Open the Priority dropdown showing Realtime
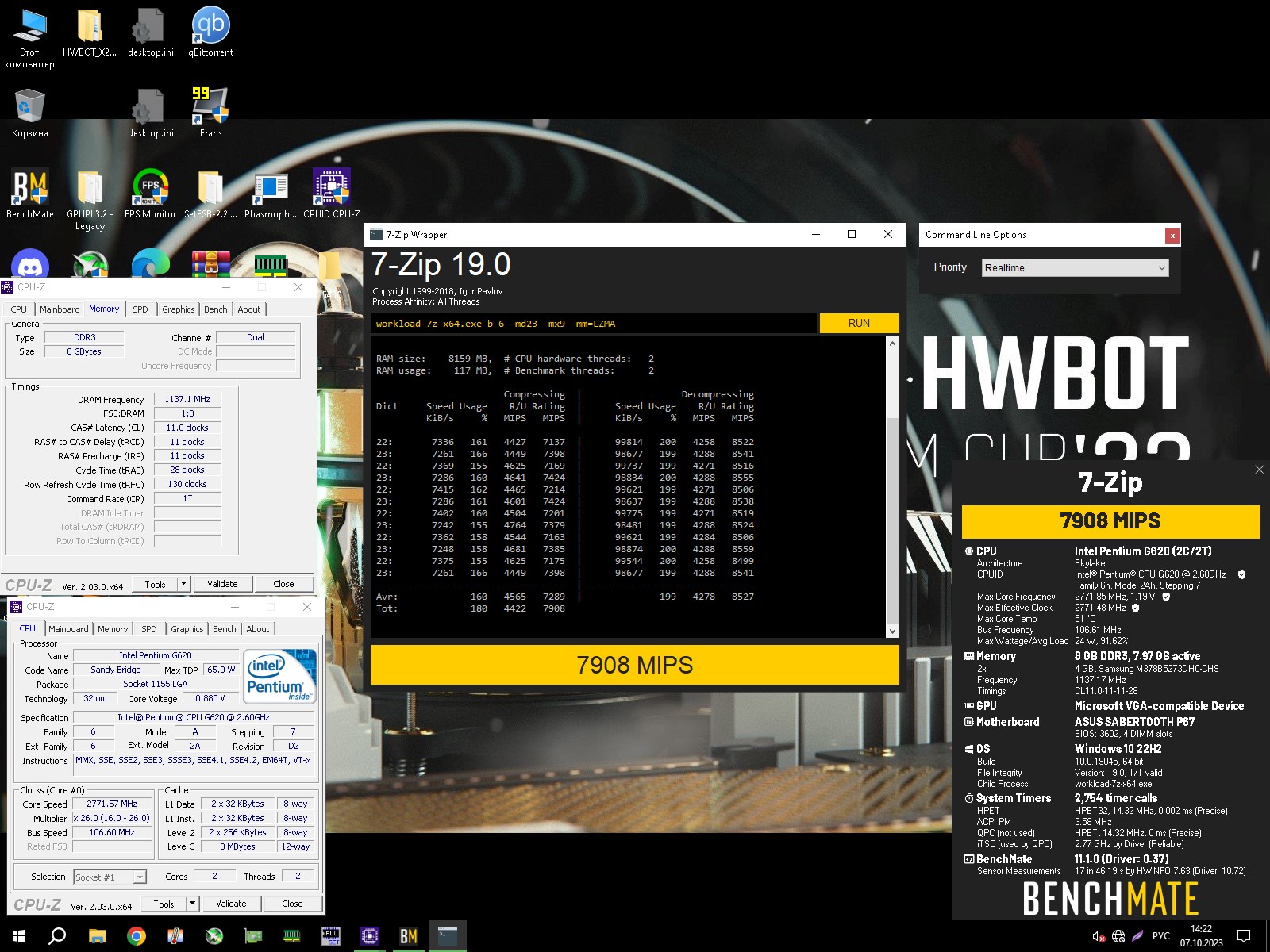1270x952 pixels. 1075,268
